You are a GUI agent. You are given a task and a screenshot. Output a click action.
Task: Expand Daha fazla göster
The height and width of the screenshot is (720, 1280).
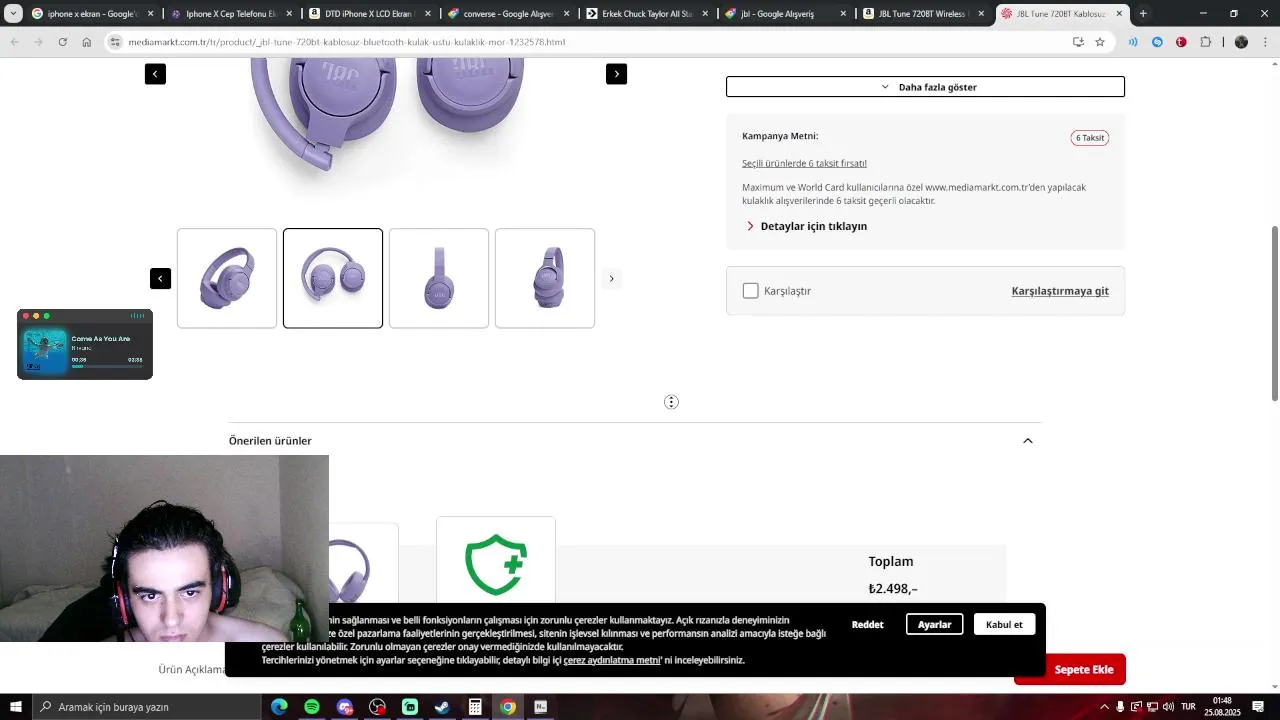(925, 87)
